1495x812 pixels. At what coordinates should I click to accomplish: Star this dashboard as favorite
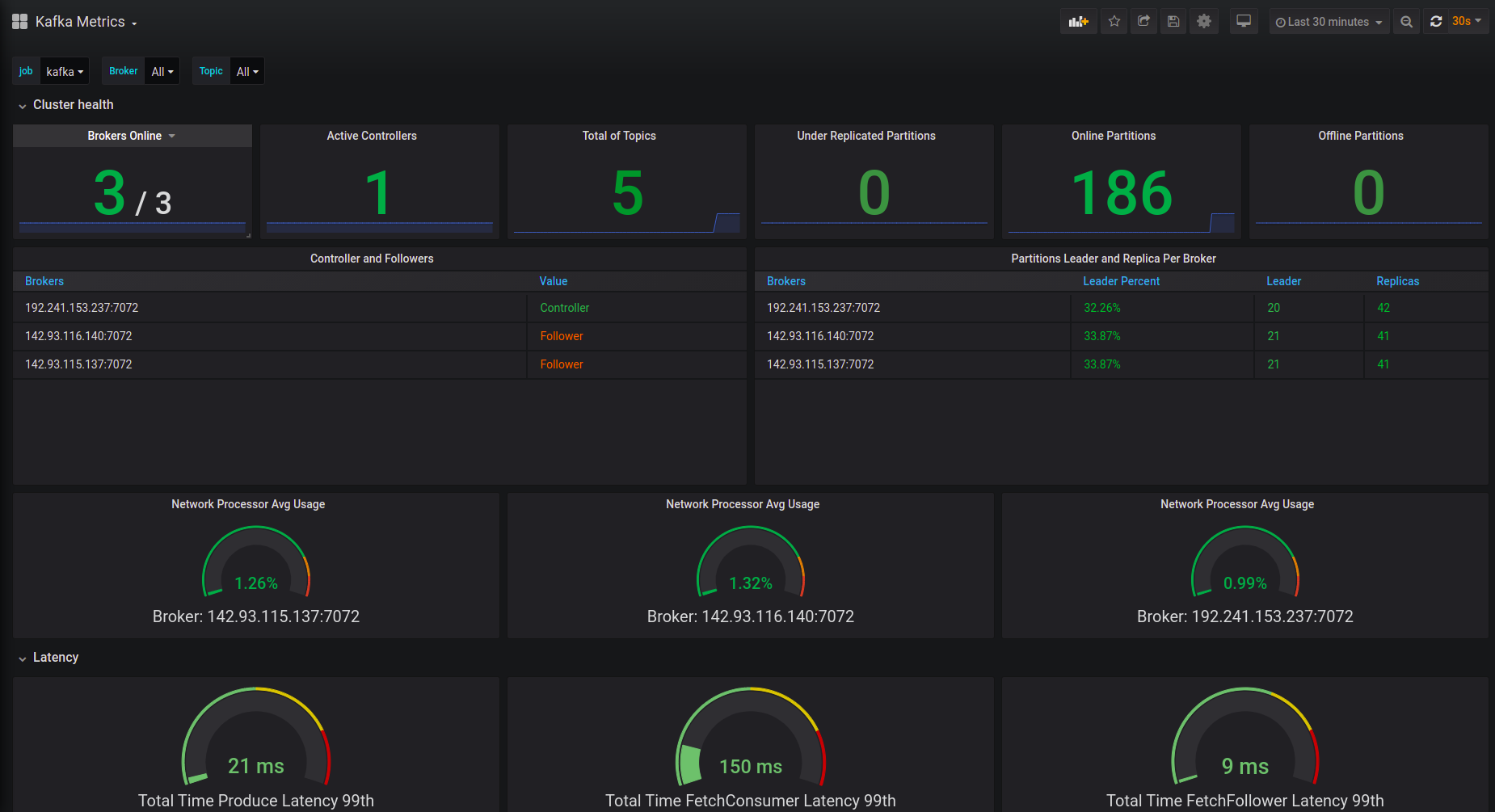pos(1114,22)
